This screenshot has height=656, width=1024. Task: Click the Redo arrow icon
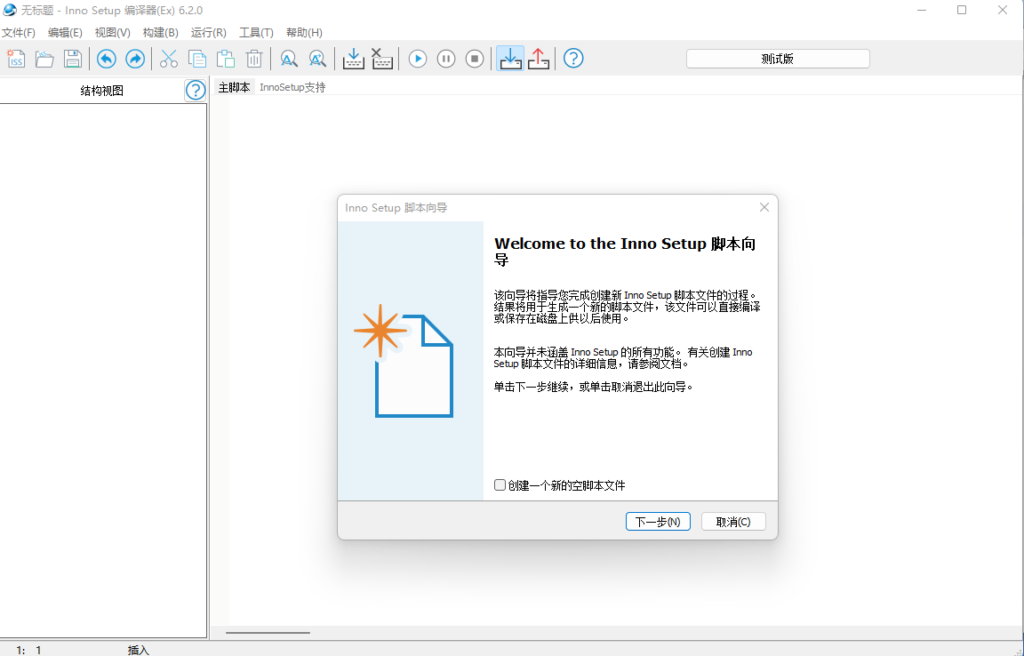pyautogui.click(x=134, y=58)
